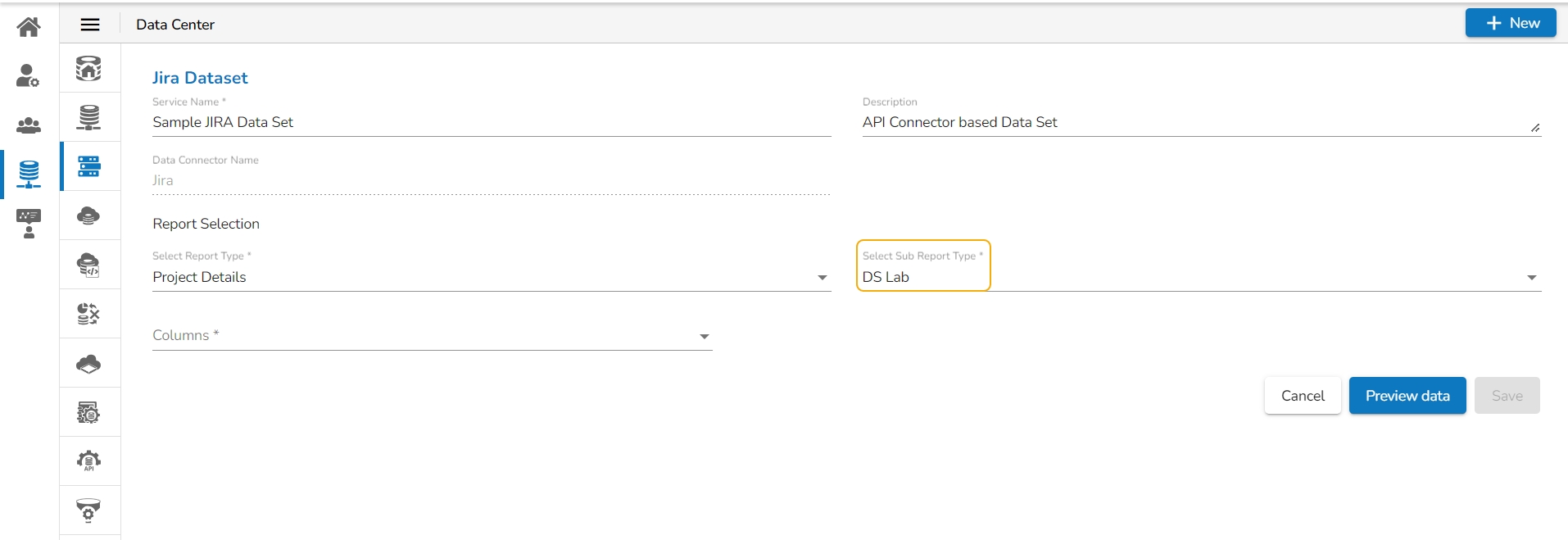
Task: Open the funnel gear filter icon
Action: tap(88, 511)
